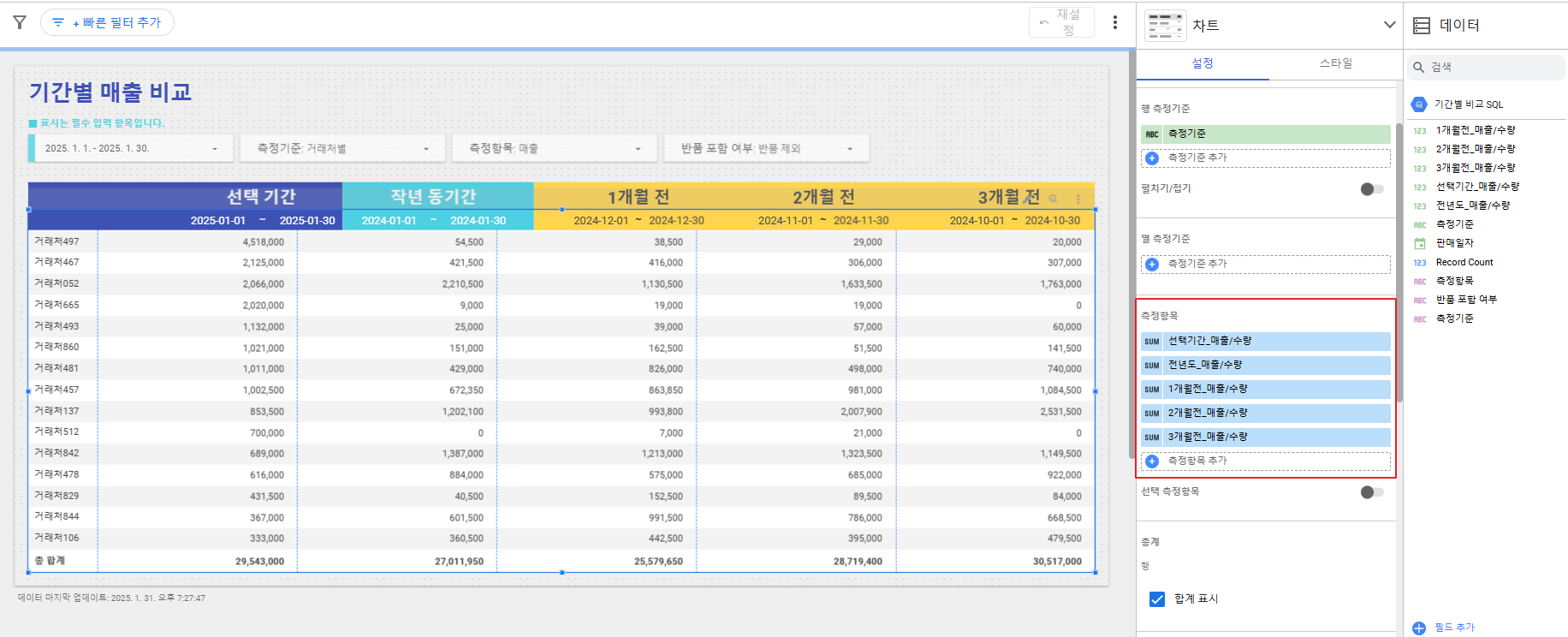The image size is (1568, 637).
Task: Click the 거래처052 row label
Action: 56,283
